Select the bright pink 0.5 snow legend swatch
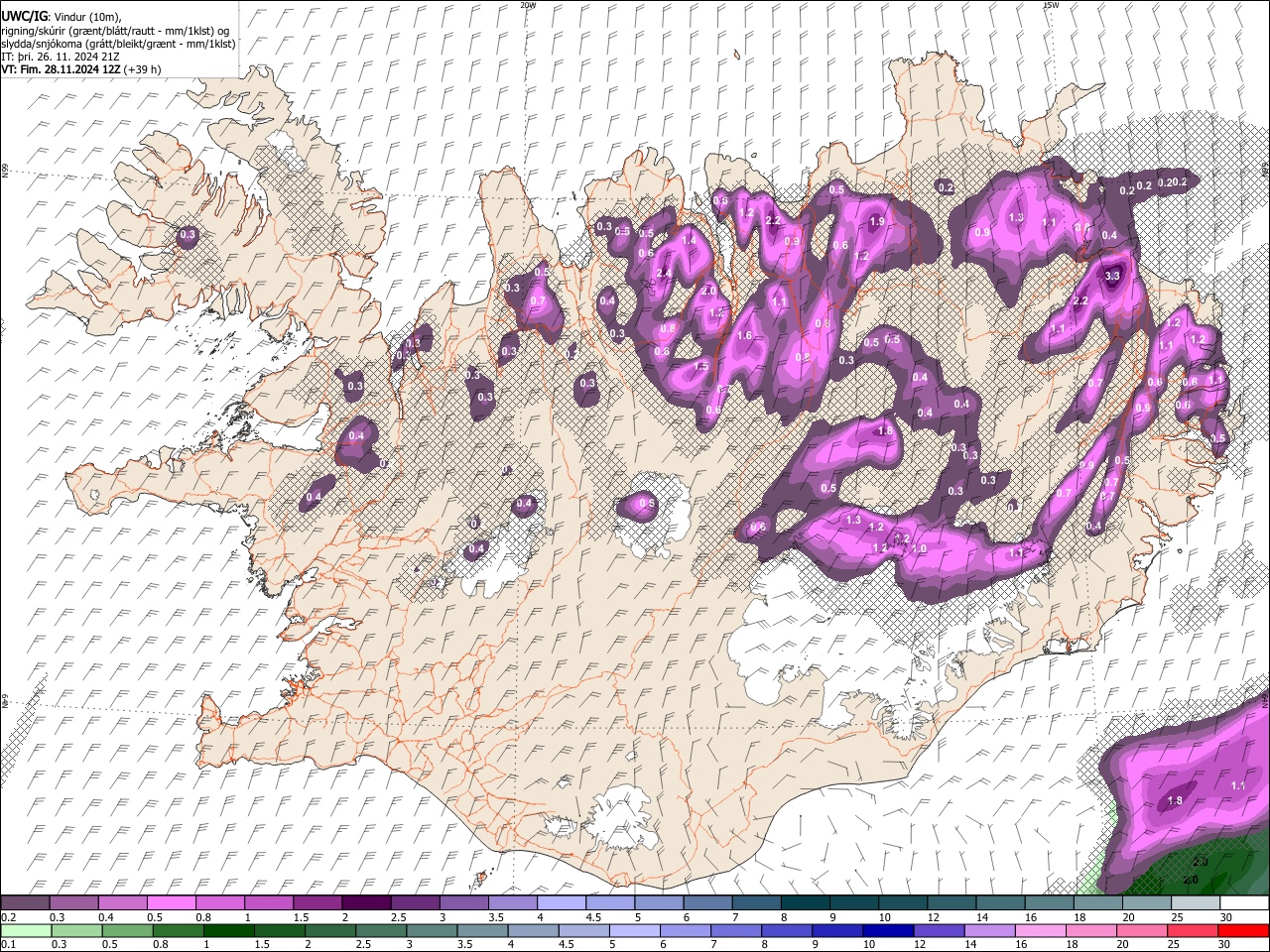Viewport: 1270px width, 952px height. click(171, 903)
